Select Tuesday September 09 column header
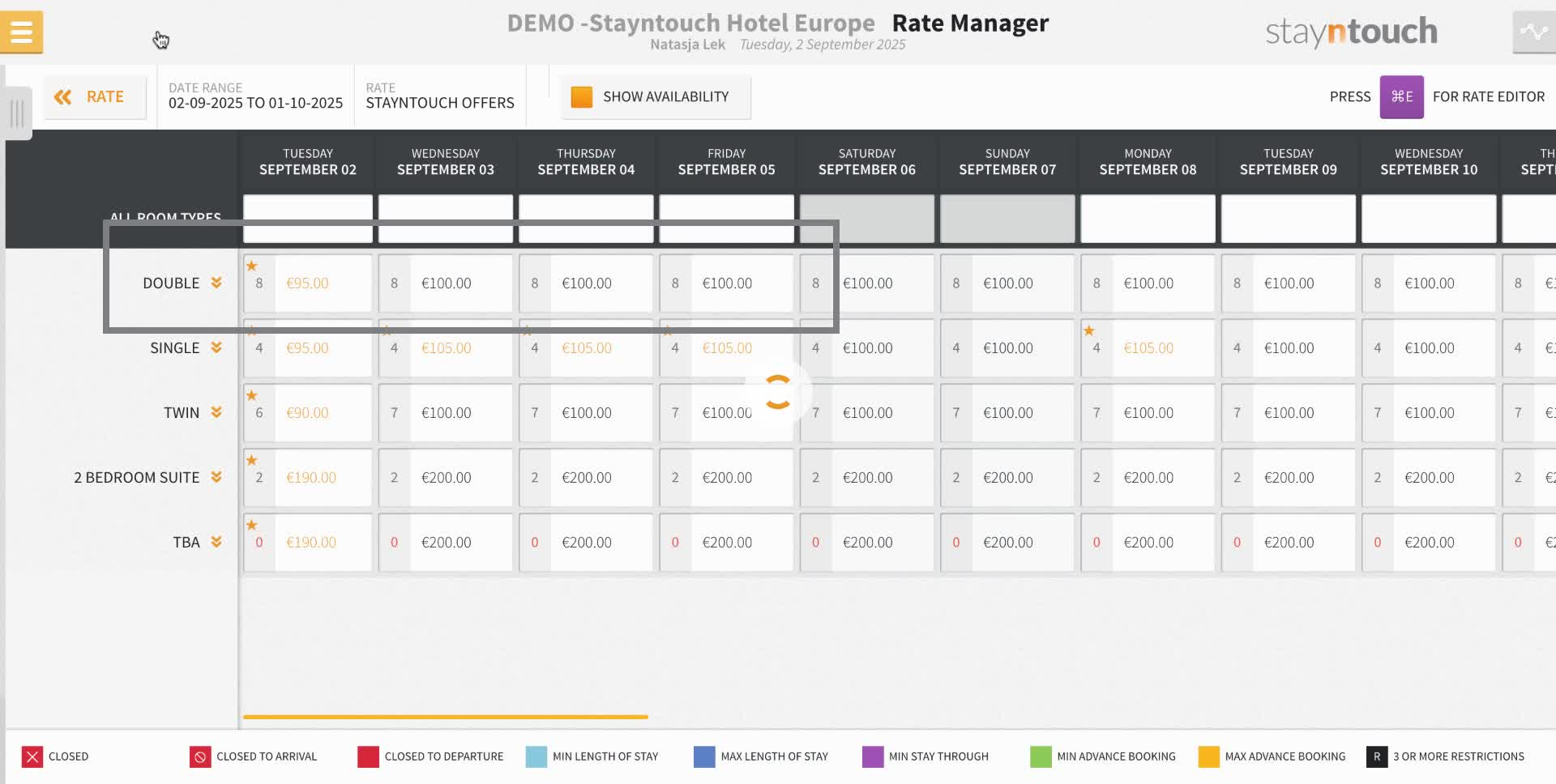Screen dimensions: 1556x784 1289,162
